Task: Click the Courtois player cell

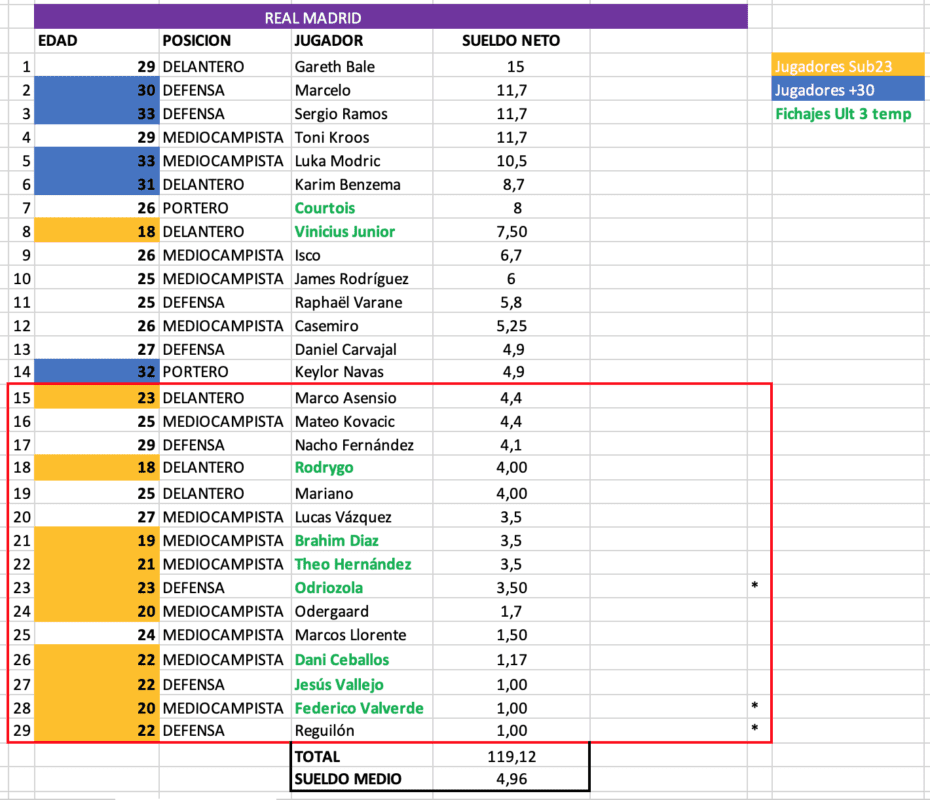Action: pos(325,208)
